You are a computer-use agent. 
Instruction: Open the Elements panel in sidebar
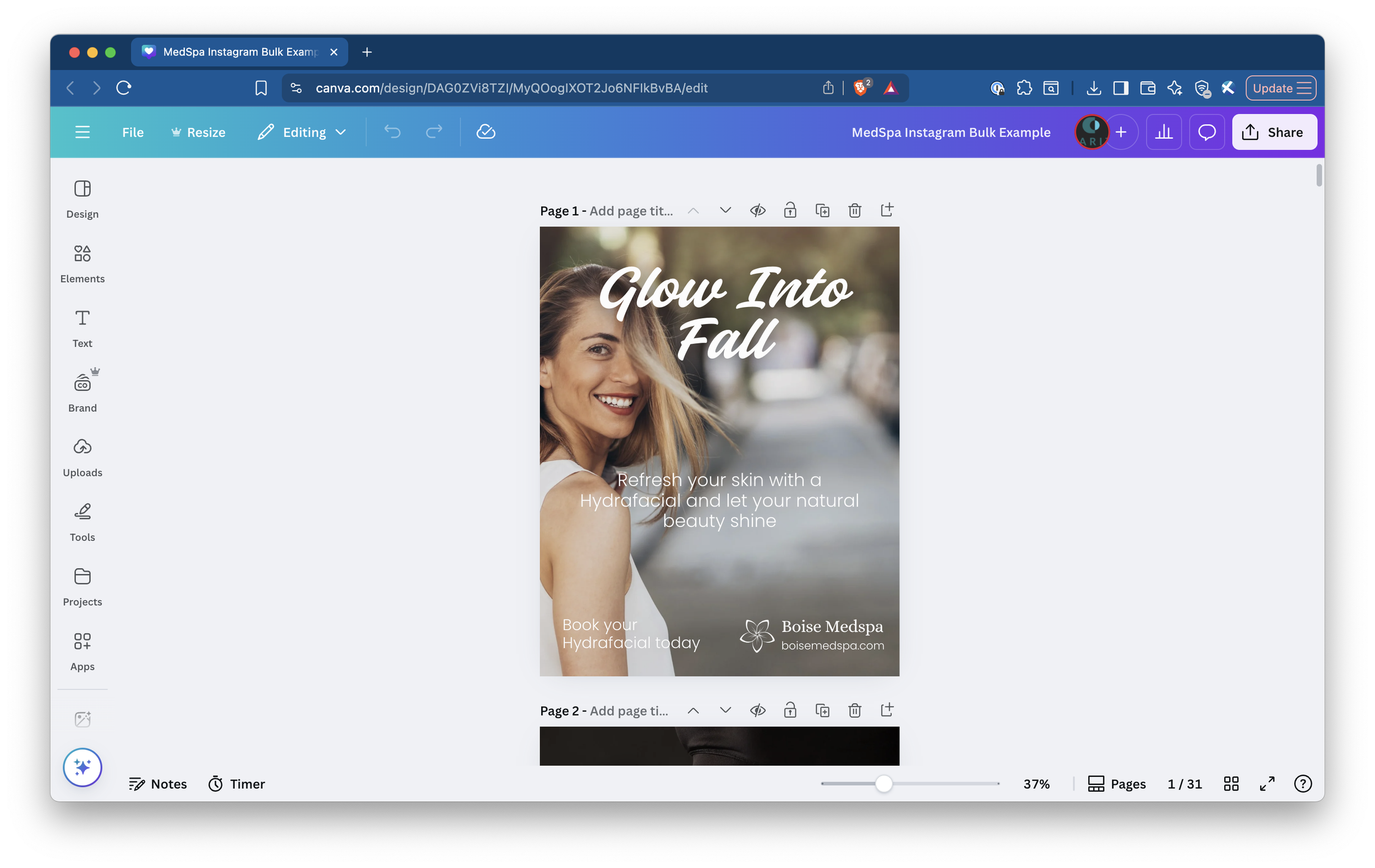(82, 263)
